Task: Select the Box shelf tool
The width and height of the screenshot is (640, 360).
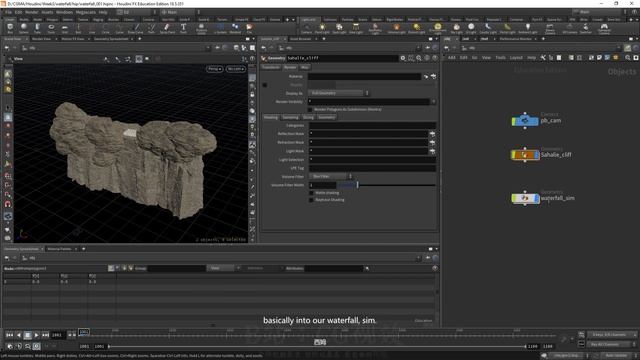Action: (10, 28)
